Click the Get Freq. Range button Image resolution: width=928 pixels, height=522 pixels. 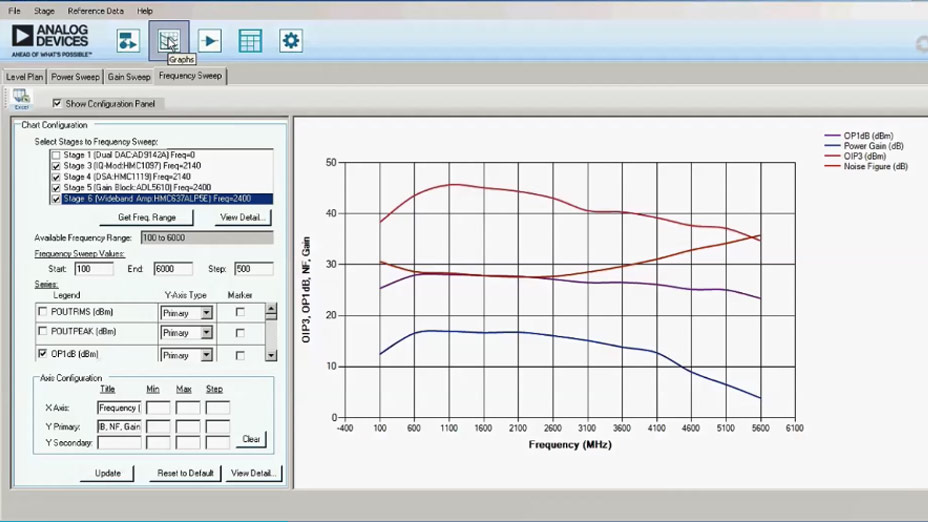click(147, 217)
